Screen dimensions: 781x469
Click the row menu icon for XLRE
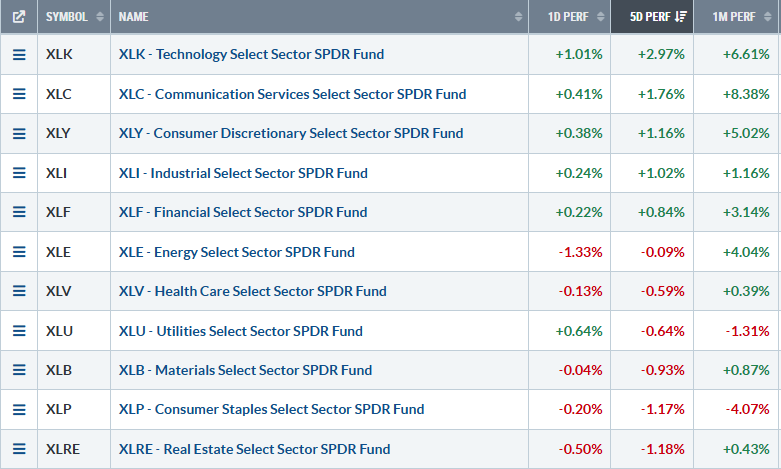coord(18,449)
